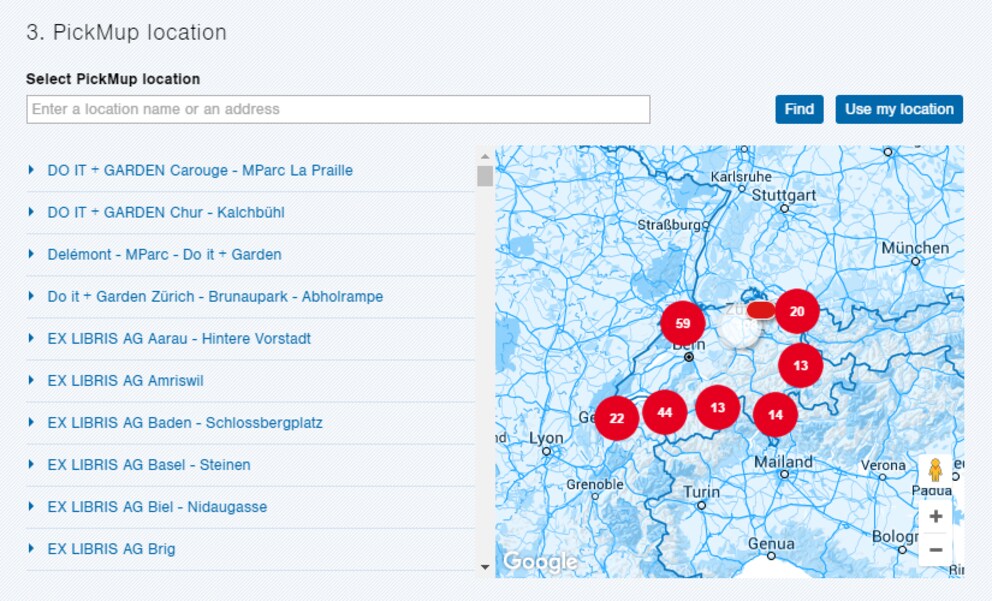
Task: Expand arrow for EX LIBRIS AG Baden
Action: pyautogui.click(x=31, y=422)
